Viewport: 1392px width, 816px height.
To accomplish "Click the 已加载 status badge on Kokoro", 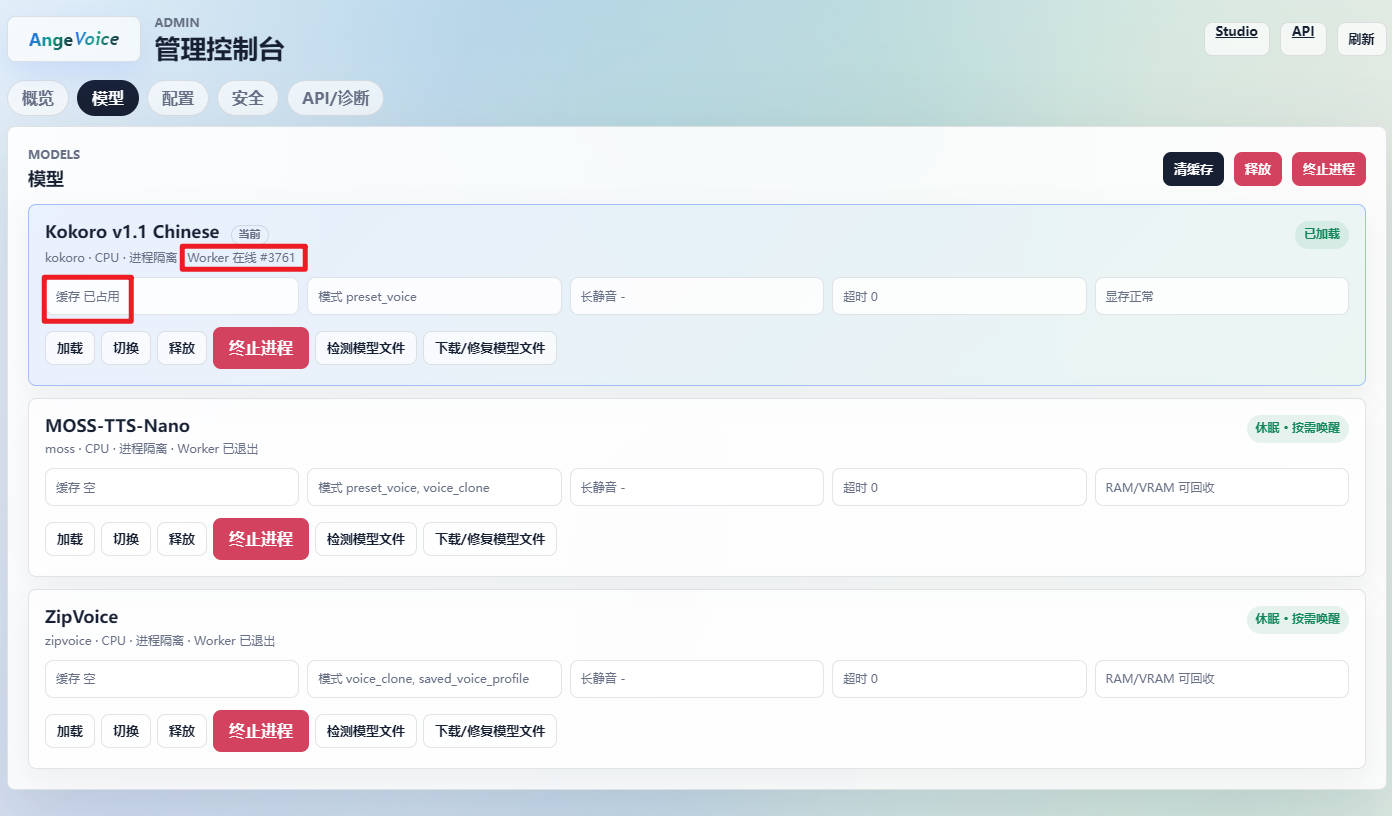I will 1321,235.
